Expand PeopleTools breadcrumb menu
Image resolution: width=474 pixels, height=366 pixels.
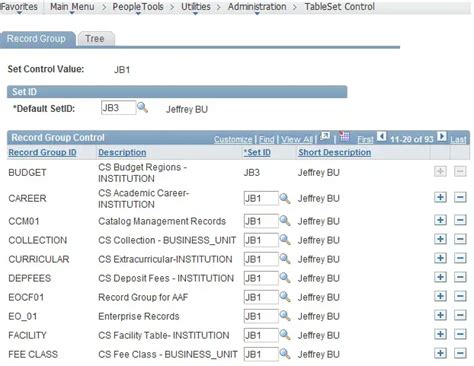tap(138, 7)
